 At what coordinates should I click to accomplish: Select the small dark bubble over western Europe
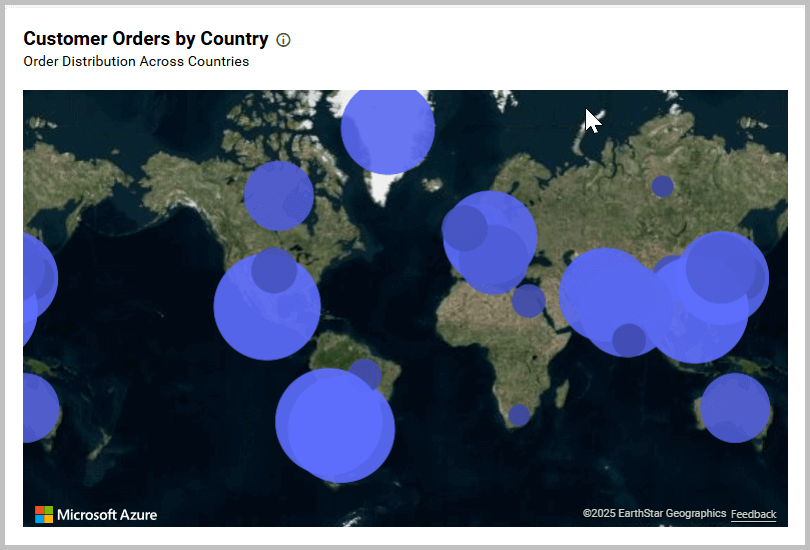click(x=464, y=228)
